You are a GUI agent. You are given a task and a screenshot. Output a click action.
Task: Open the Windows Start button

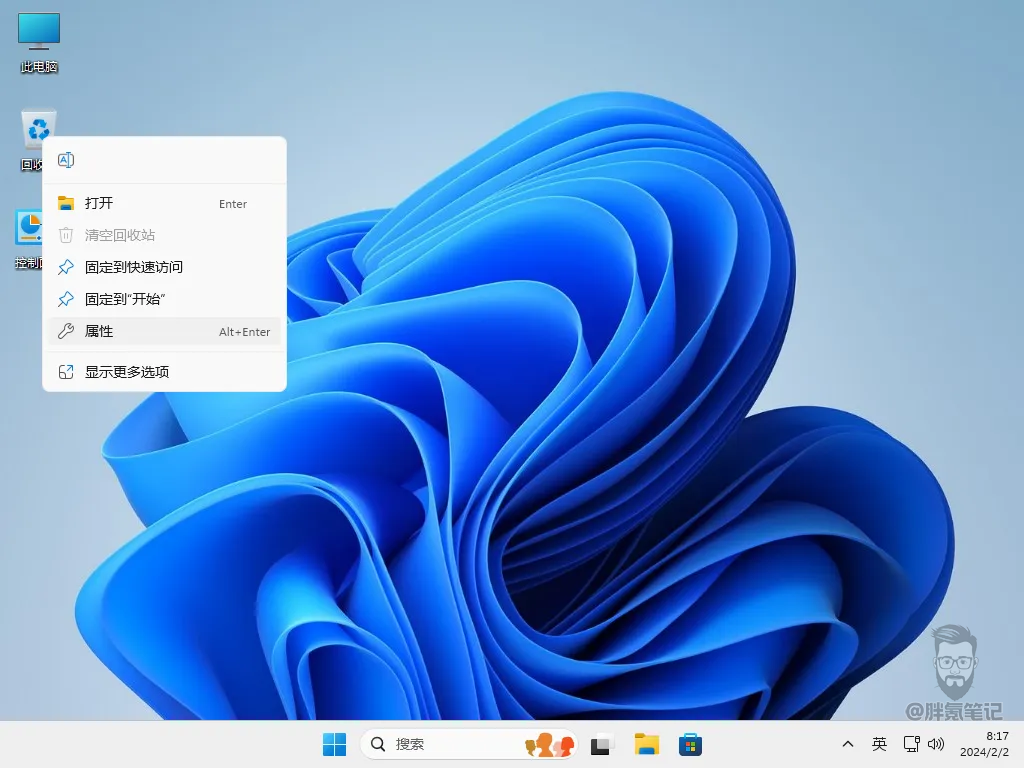point(334,744)
